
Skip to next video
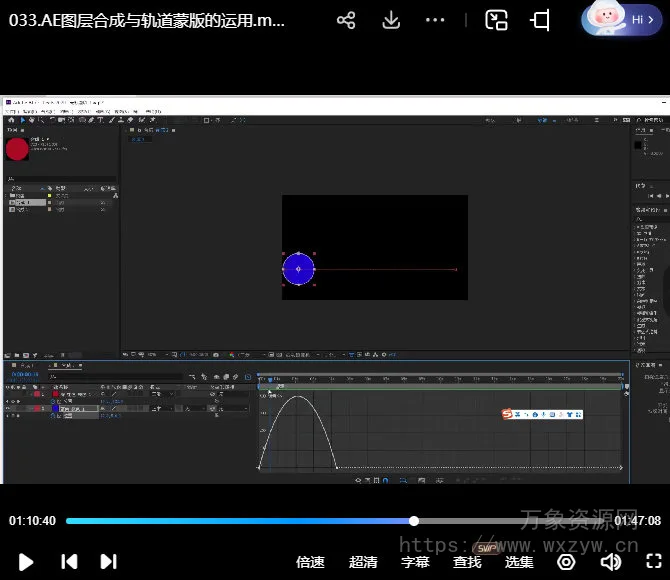[109, 562]
